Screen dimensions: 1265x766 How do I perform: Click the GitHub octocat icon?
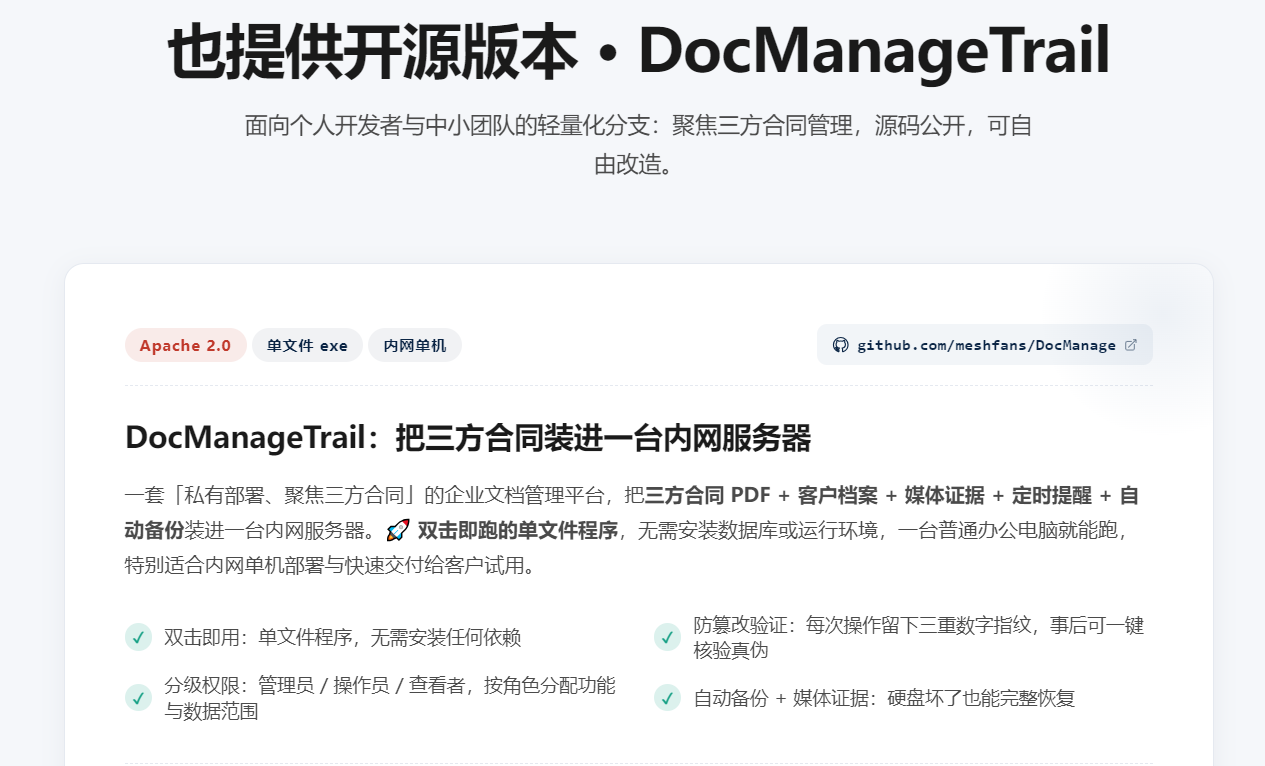(841, 345)
